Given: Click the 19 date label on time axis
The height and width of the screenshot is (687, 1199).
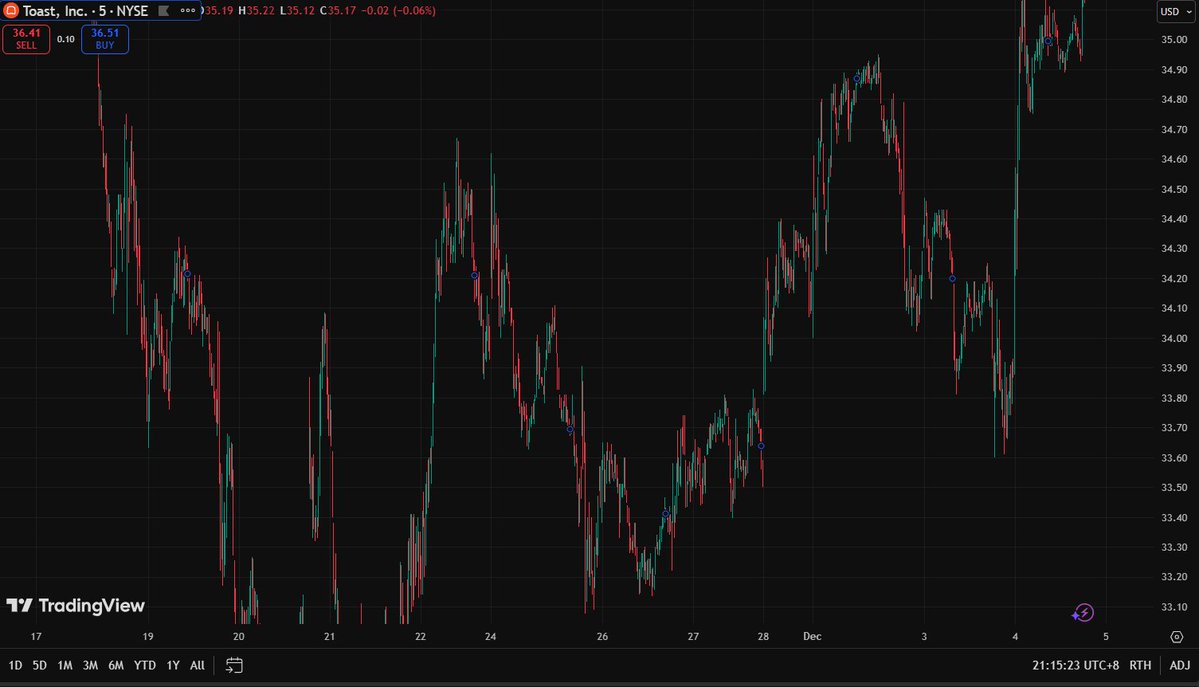Looking at the screenshot, I should (148, 637).
